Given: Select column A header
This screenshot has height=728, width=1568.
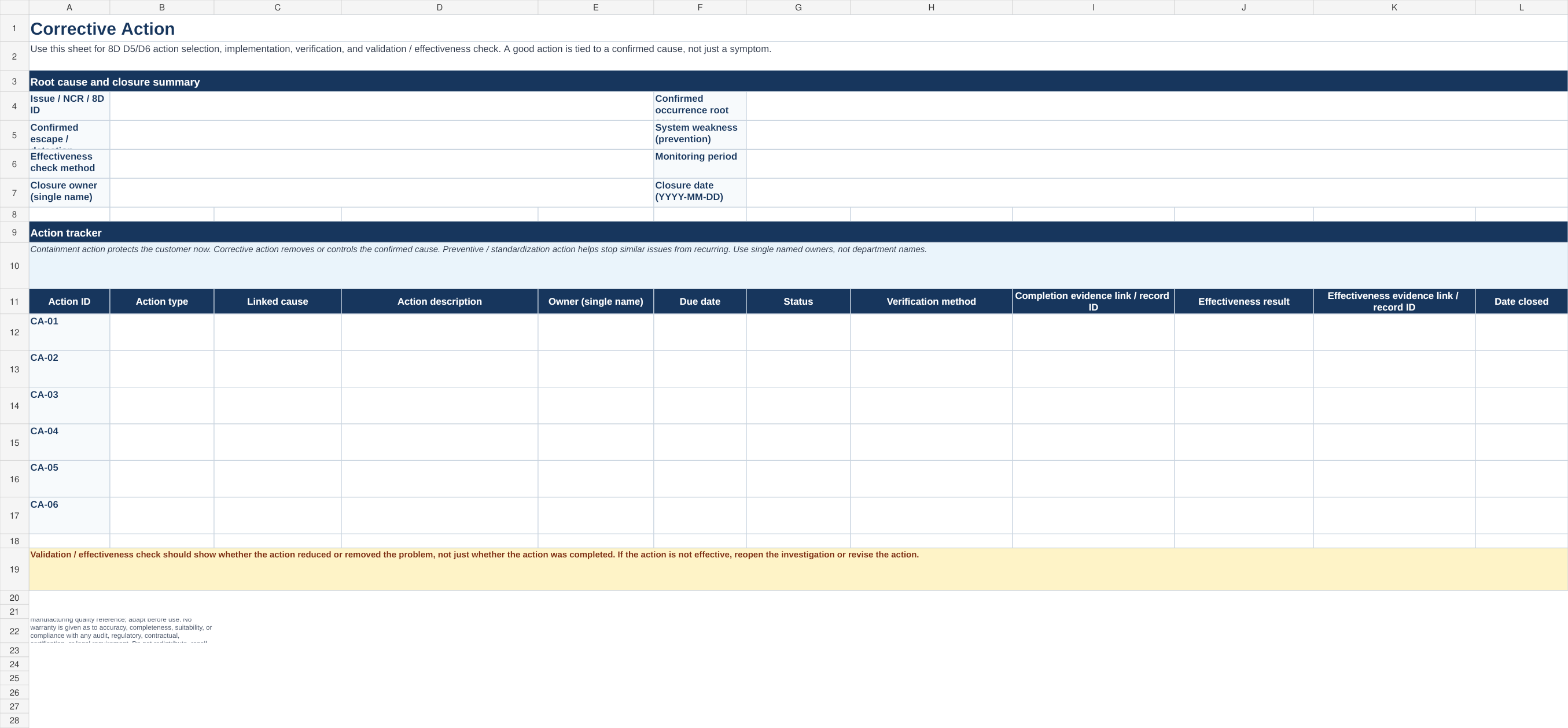Looking at the screenshot, I should click(x=69, y=8).
